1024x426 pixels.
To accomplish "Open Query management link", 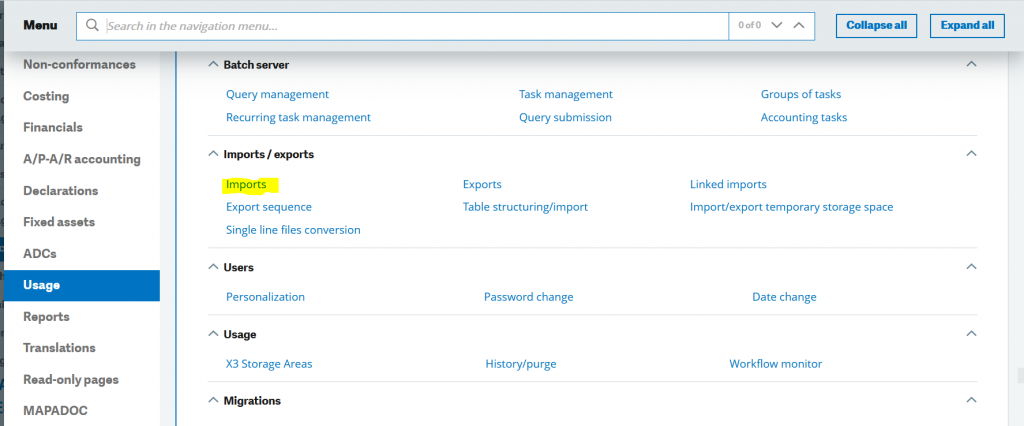I will [x=278, y=94].
